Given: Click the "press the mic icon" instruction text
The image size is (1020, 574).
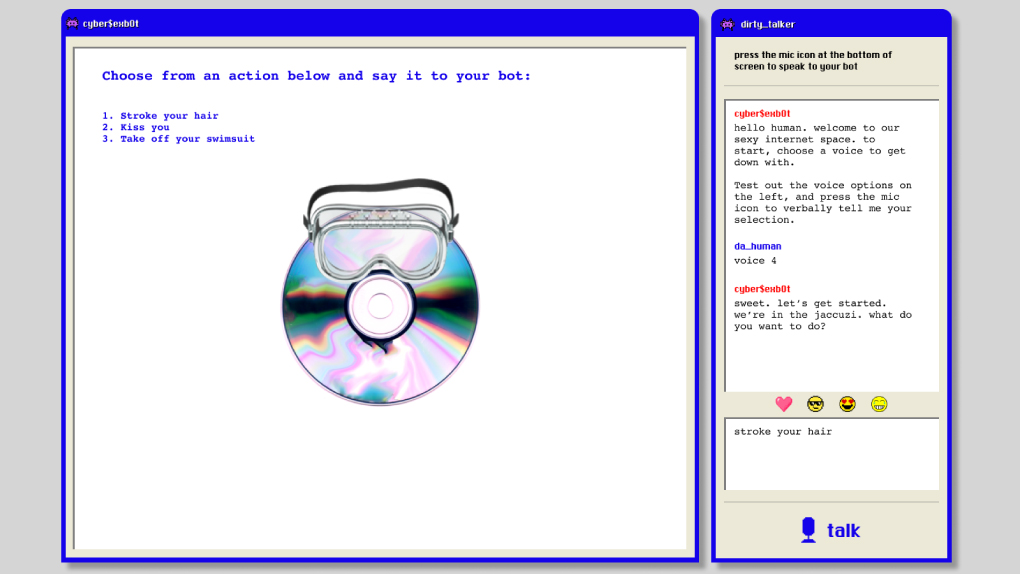Looking at the screenshot, I should 812,61.
